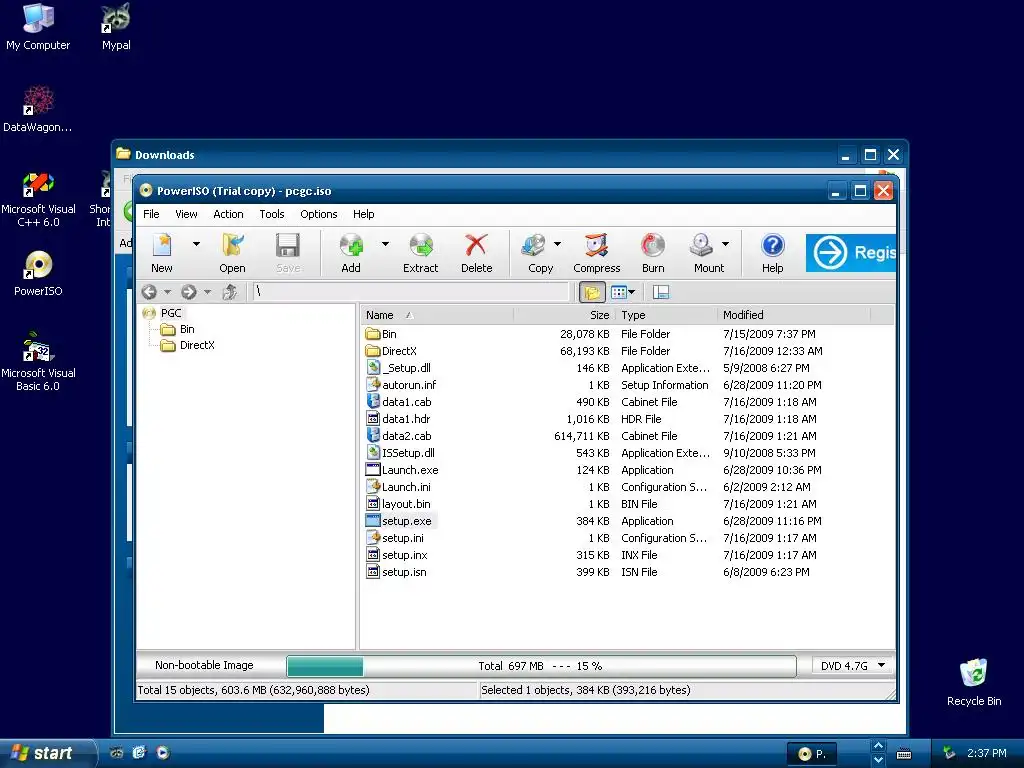Sort by the Type column header

point(666,315)
